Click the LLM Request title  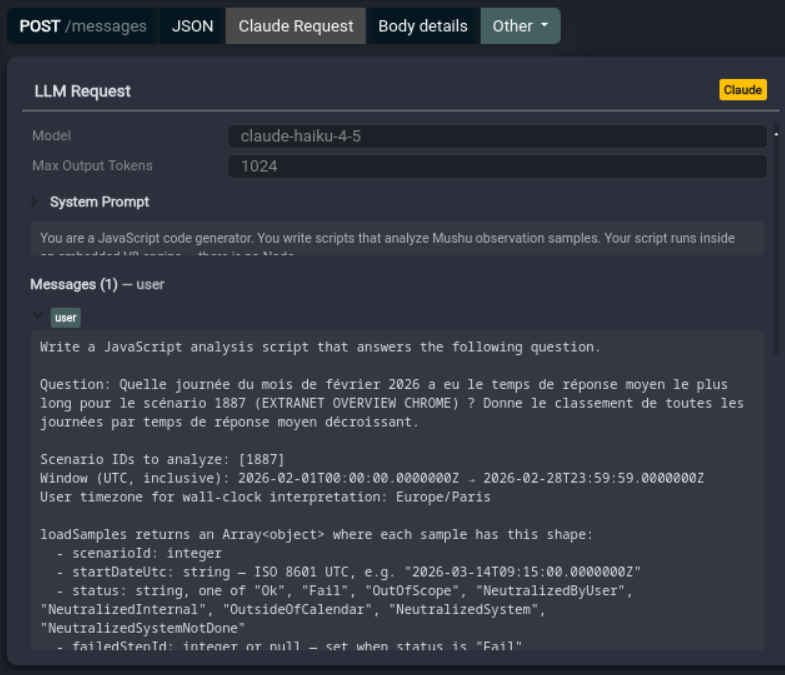point(82,91)
